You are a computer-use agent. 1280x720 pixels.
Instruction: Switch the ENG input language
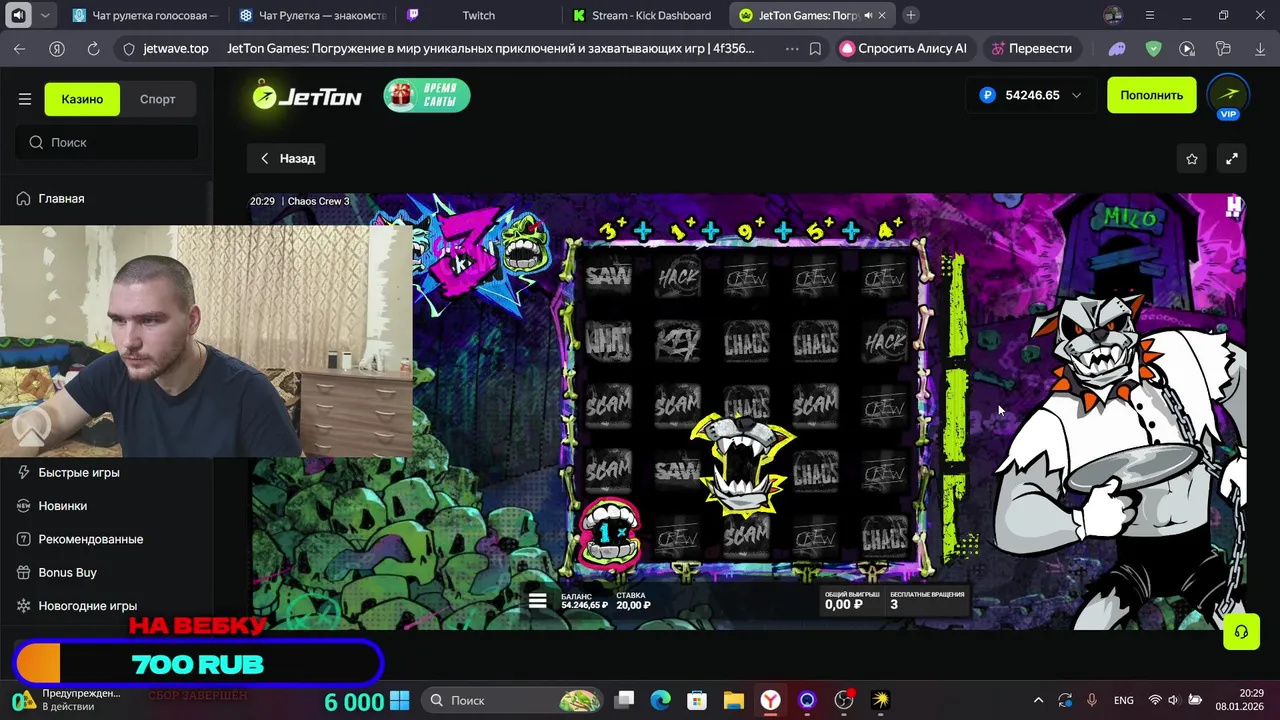1123,700
